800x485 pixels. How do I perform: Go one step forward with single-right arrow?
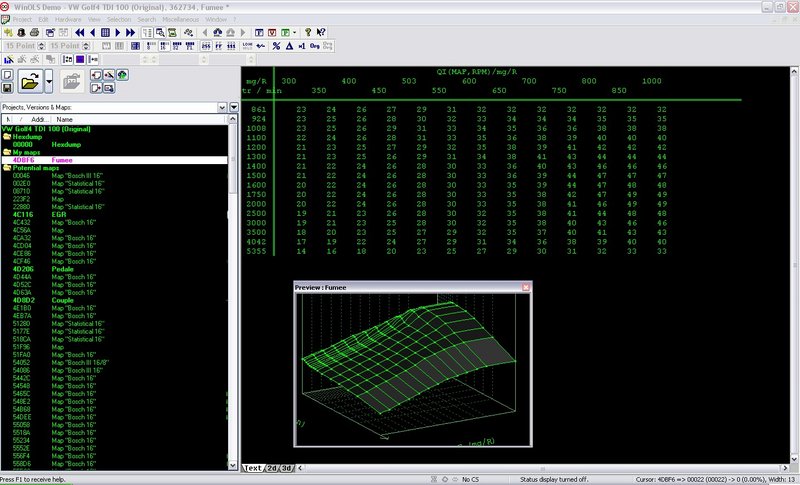118,33
